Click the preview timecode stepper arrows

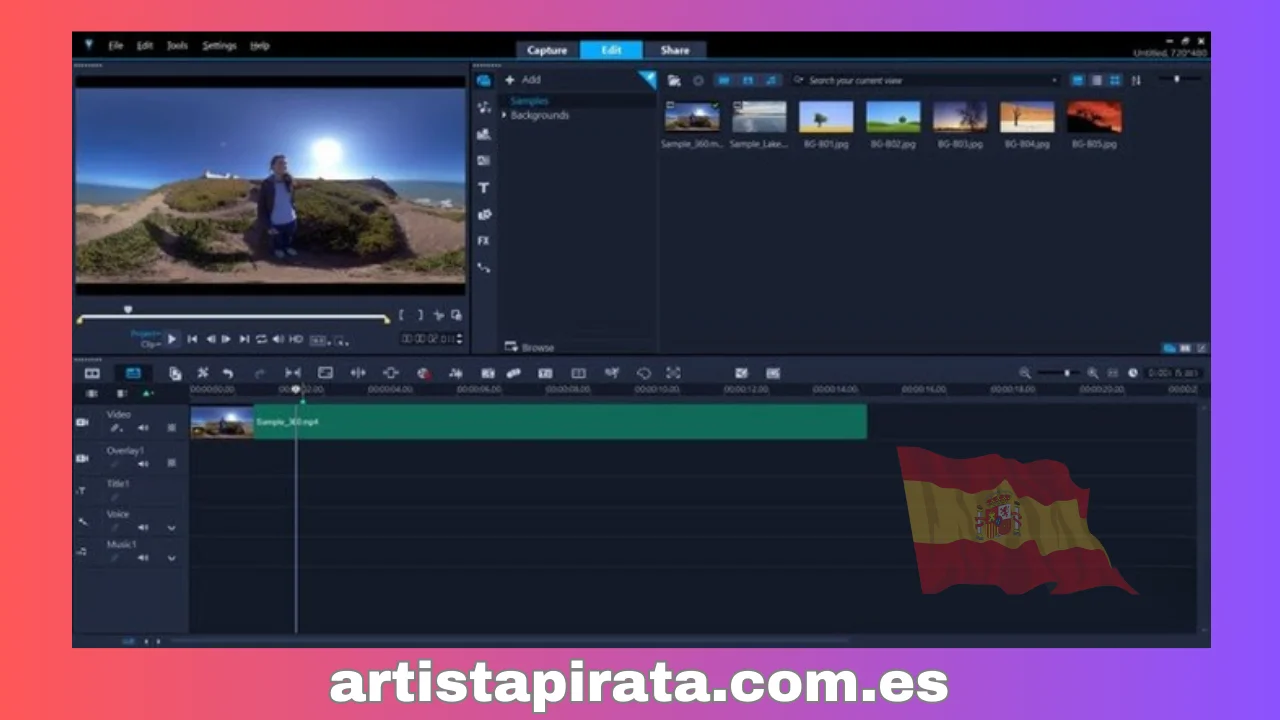click(x=459, y=339)
